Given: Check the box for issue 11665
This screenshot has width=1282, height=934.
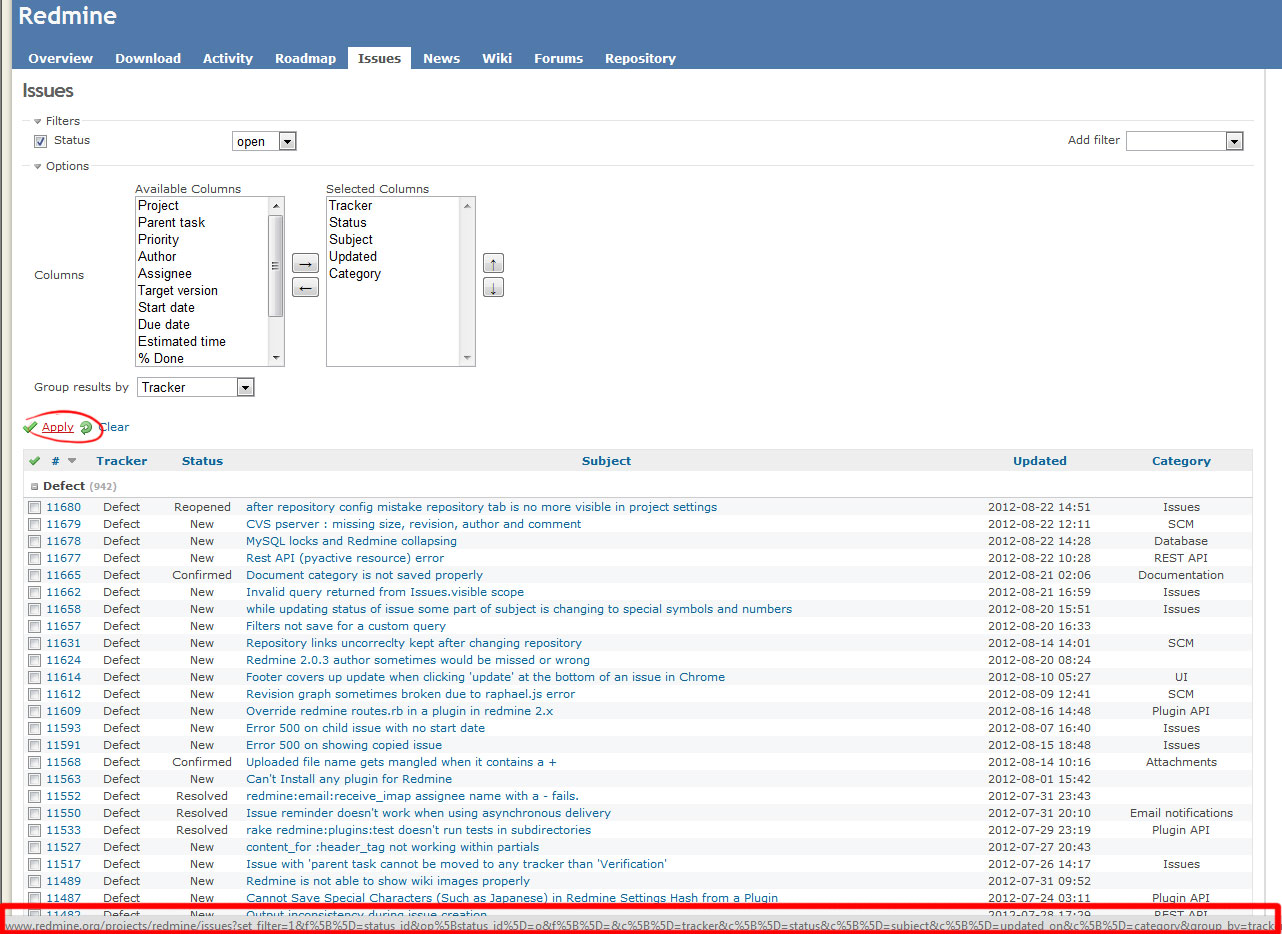Looking at the screenshot, I should [x=35, y=576].
